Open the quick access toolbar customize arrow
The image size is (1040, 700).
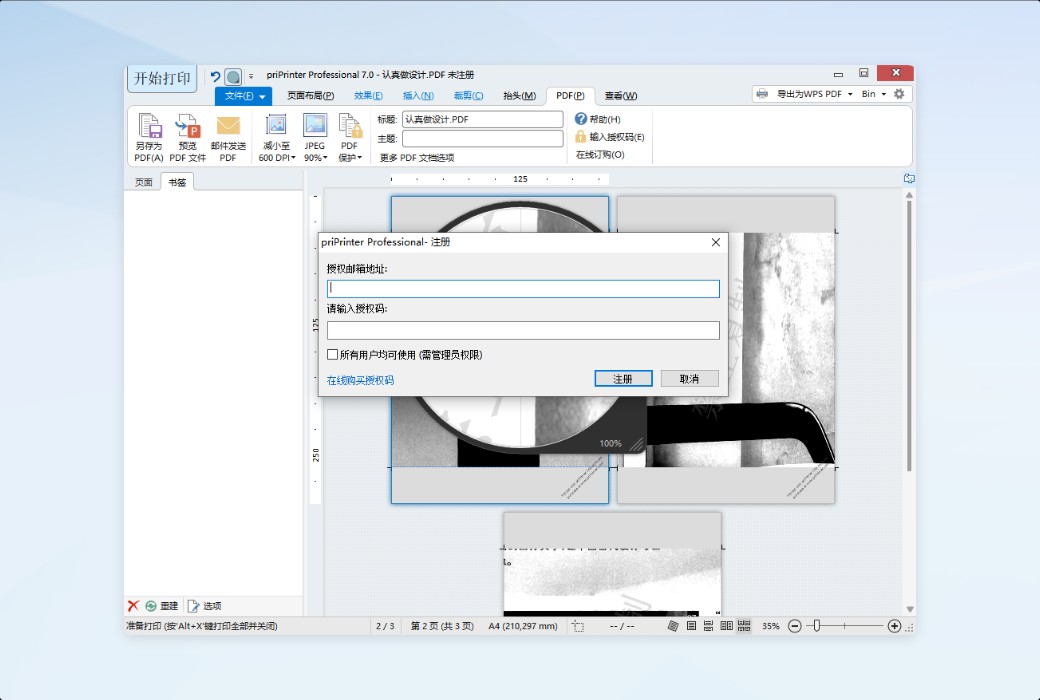coord(251,77)
